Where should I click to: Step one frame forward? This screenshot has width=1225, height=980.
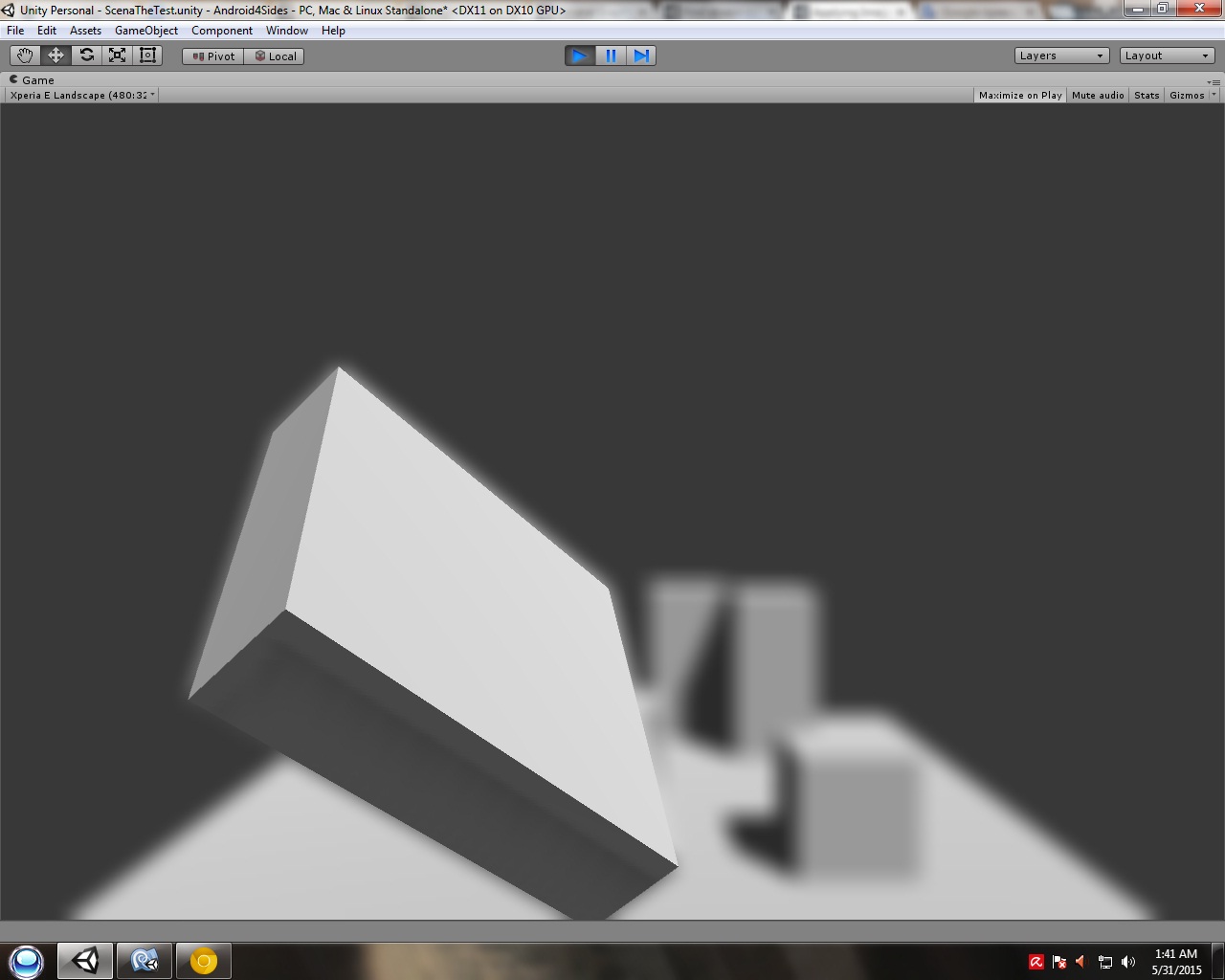pyautogui.click(x=641, y=56)
